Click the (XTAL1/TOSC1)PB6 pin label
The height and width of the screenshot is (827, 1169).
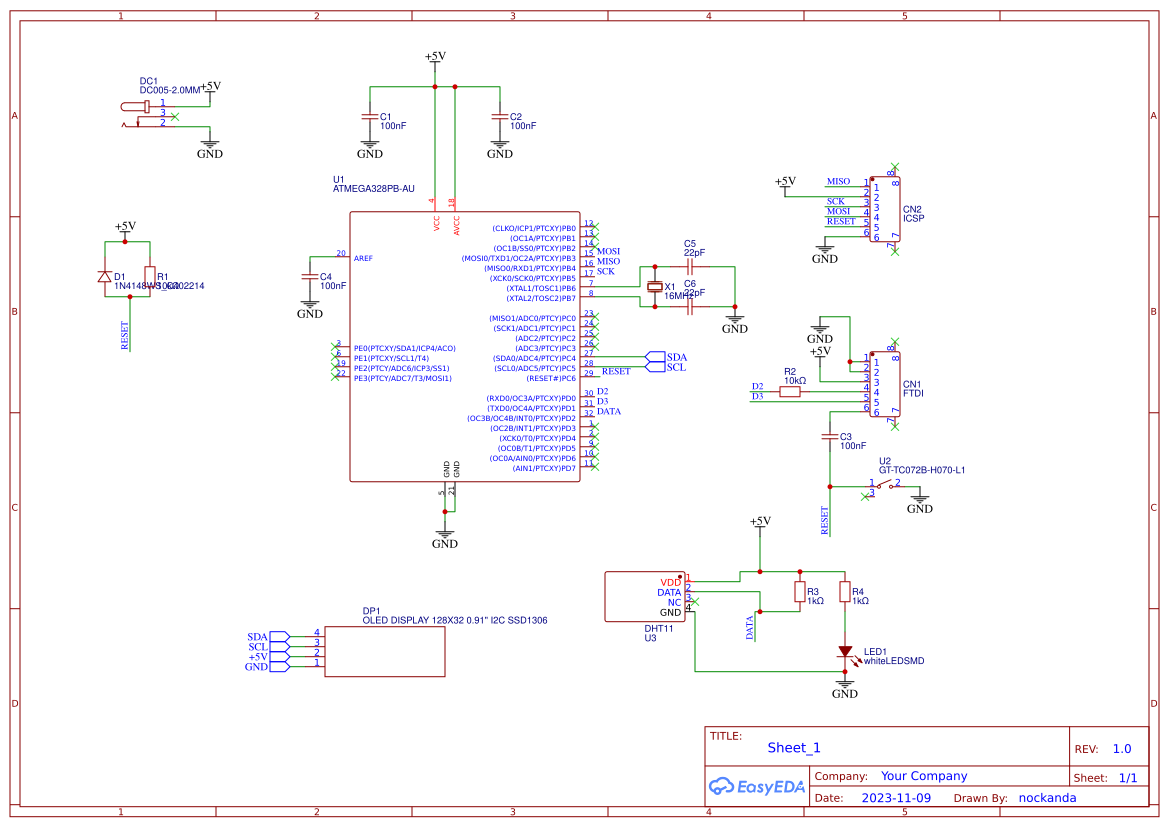point(541,289)
